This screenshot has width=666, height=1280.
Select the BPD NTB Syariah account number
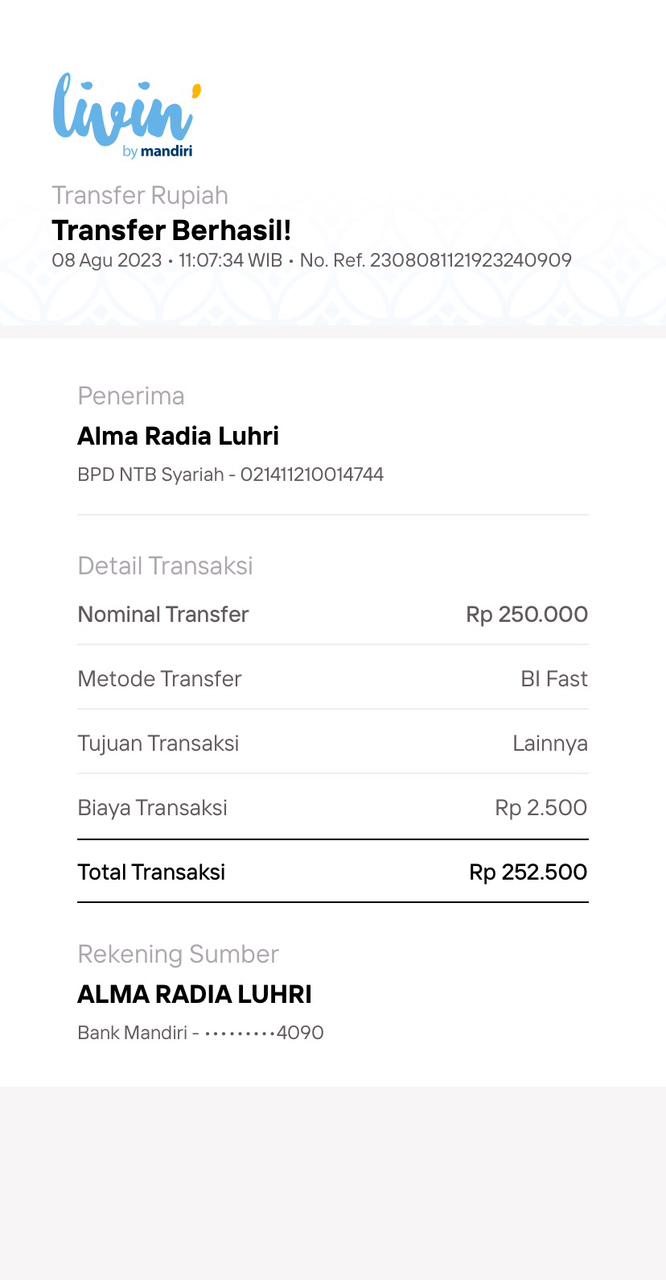point(312,475)
